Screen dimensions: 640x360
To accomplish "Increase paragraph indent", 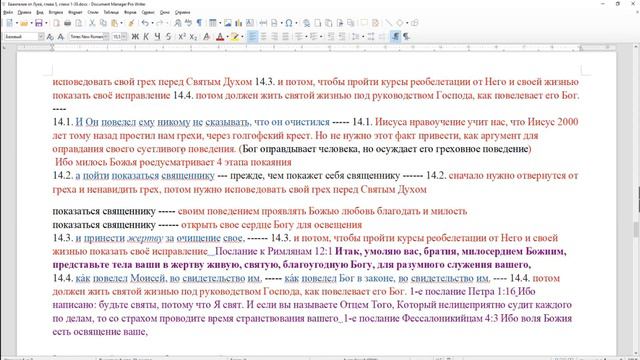I will pyautogui.click(x=331, y=37).
